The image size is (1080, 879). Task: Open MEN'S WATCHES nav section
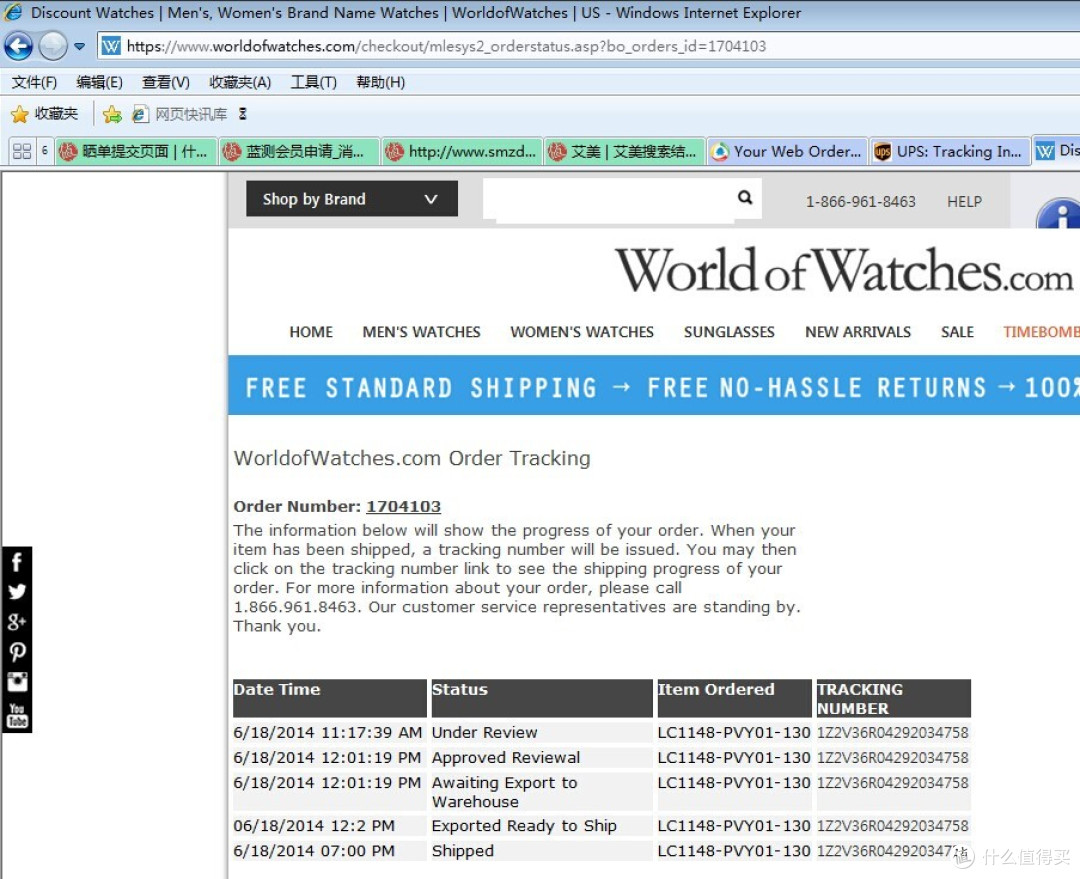pos(422,332)
